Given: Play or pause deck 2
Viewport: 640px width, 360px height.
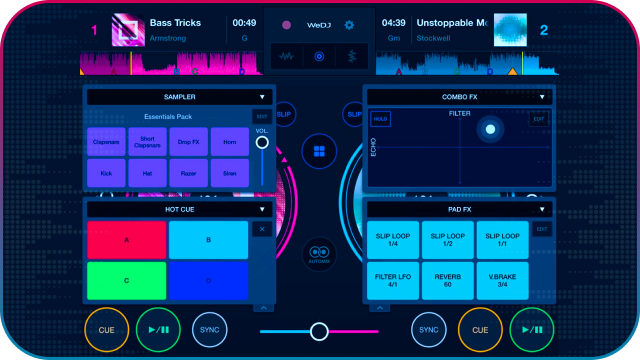Looking at the screenshot, I should (532, 330).
